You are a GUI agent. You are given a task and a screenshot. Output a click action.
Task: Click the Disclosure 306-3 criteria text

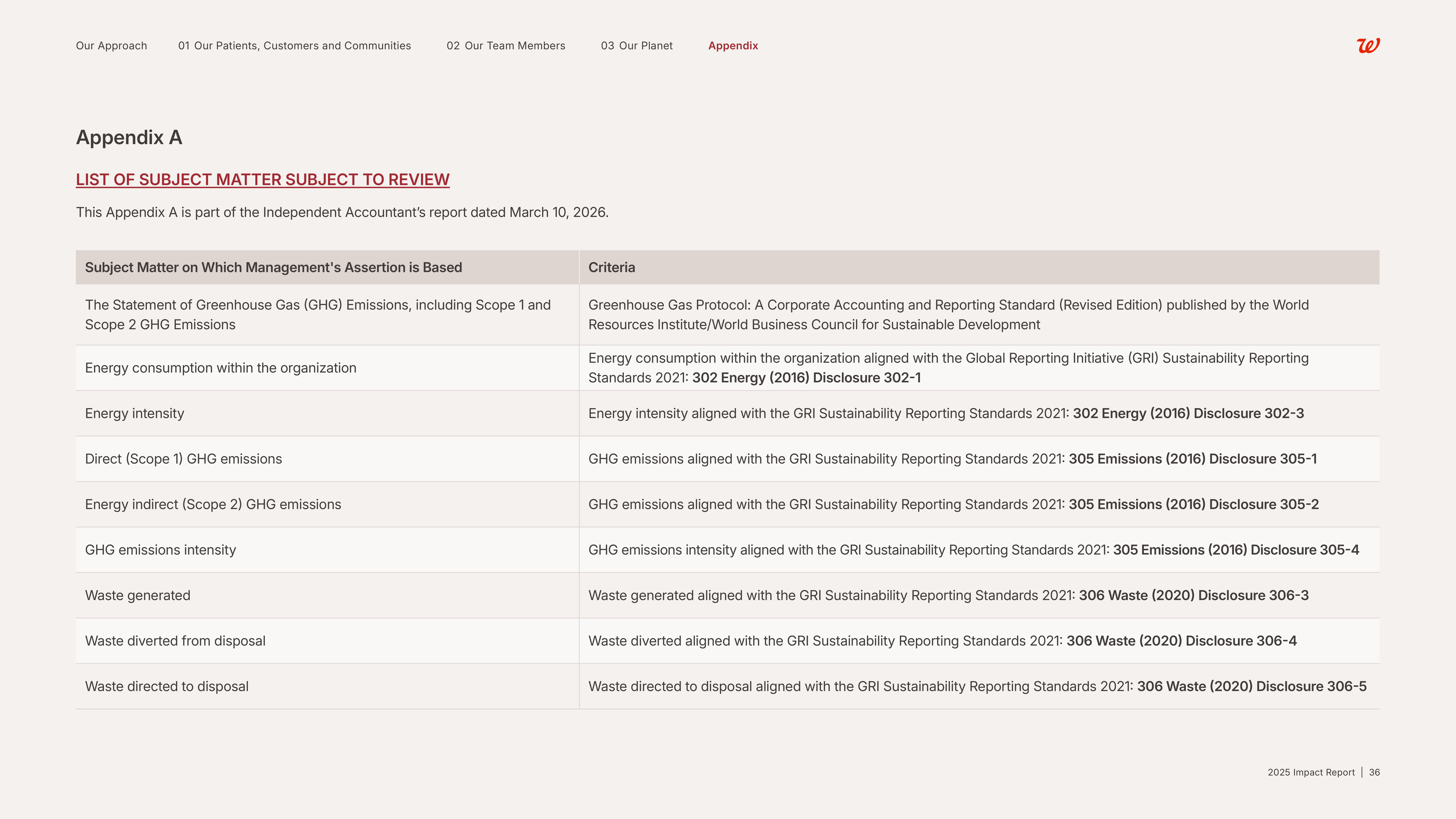pos(948,596)
